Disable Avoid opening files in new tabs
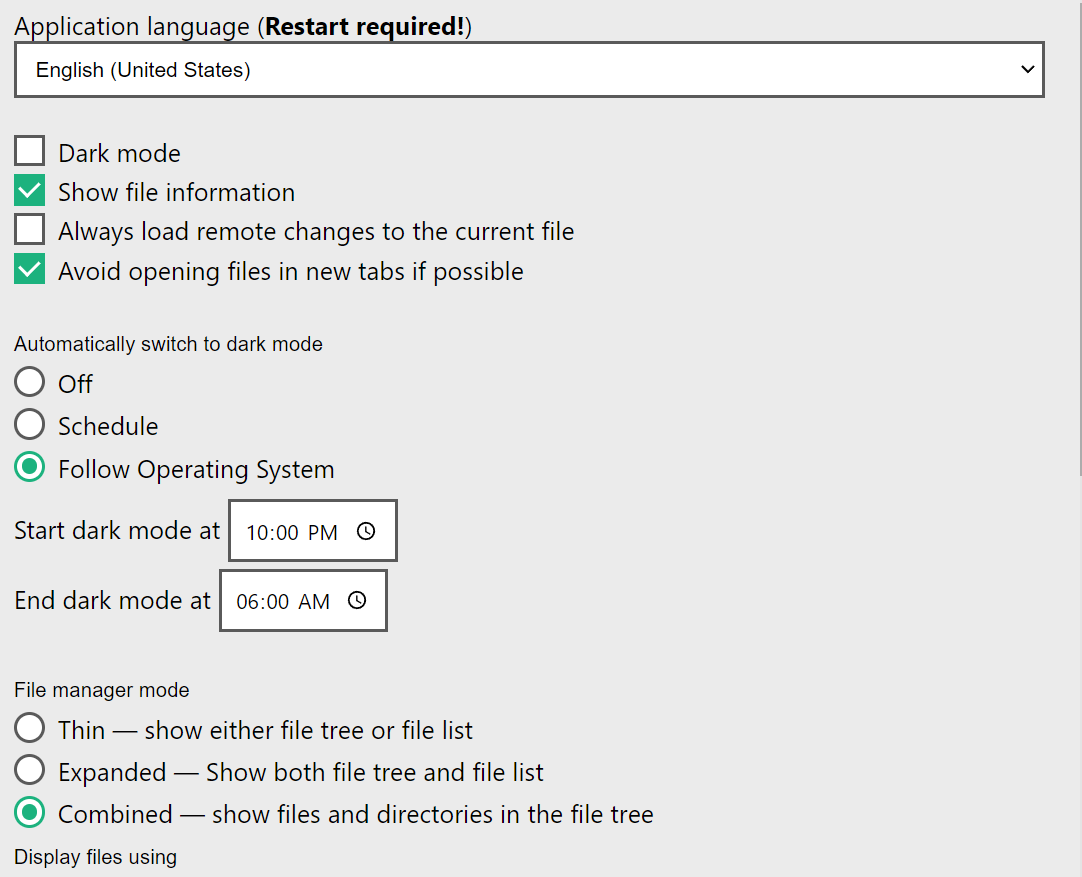This screenshot has width=1082, height=877. (x=30, y=268)
